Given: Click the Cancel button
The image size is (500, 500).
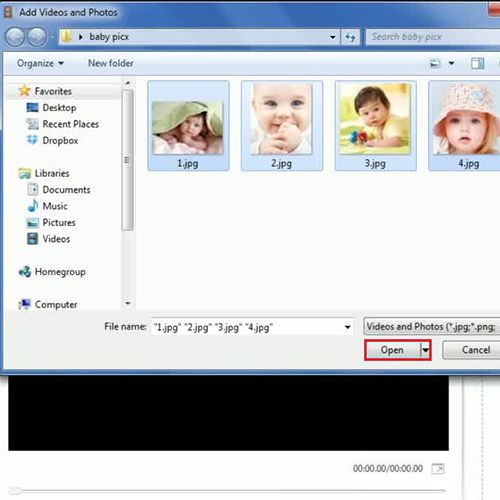Looking at the screenshot, I should pyautogui.click(x=475, y=350).
